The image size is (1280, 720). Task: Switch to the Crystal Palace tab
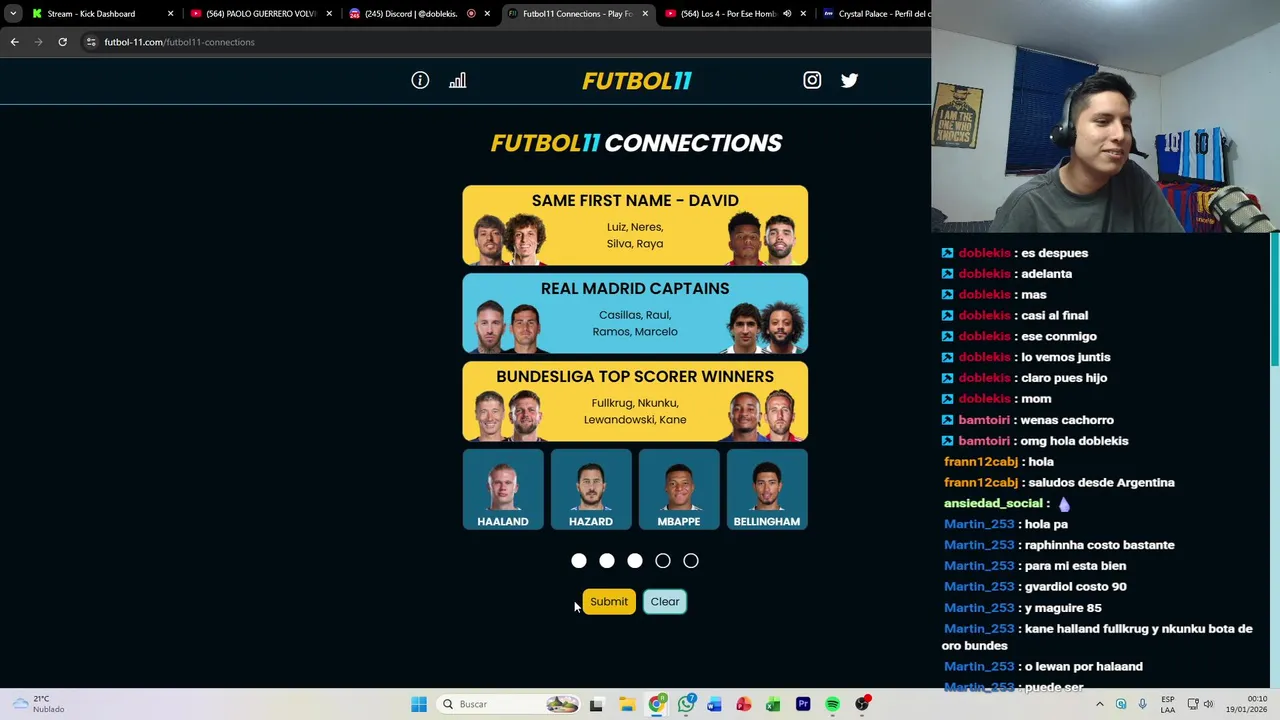tap(875, 14)
